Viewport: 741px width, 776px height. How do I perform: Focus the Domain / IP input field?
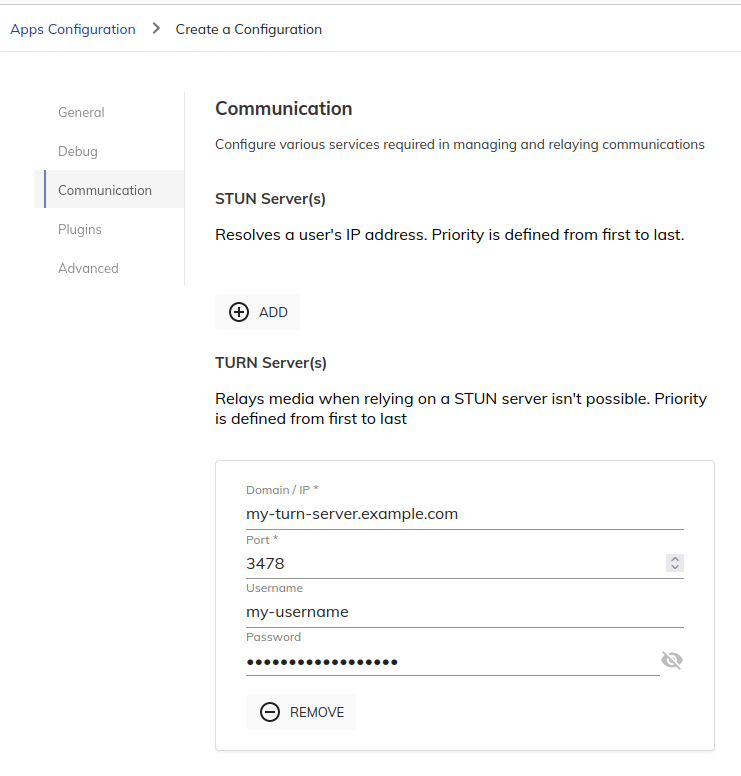pyautogui.click(x=465, y=514)
